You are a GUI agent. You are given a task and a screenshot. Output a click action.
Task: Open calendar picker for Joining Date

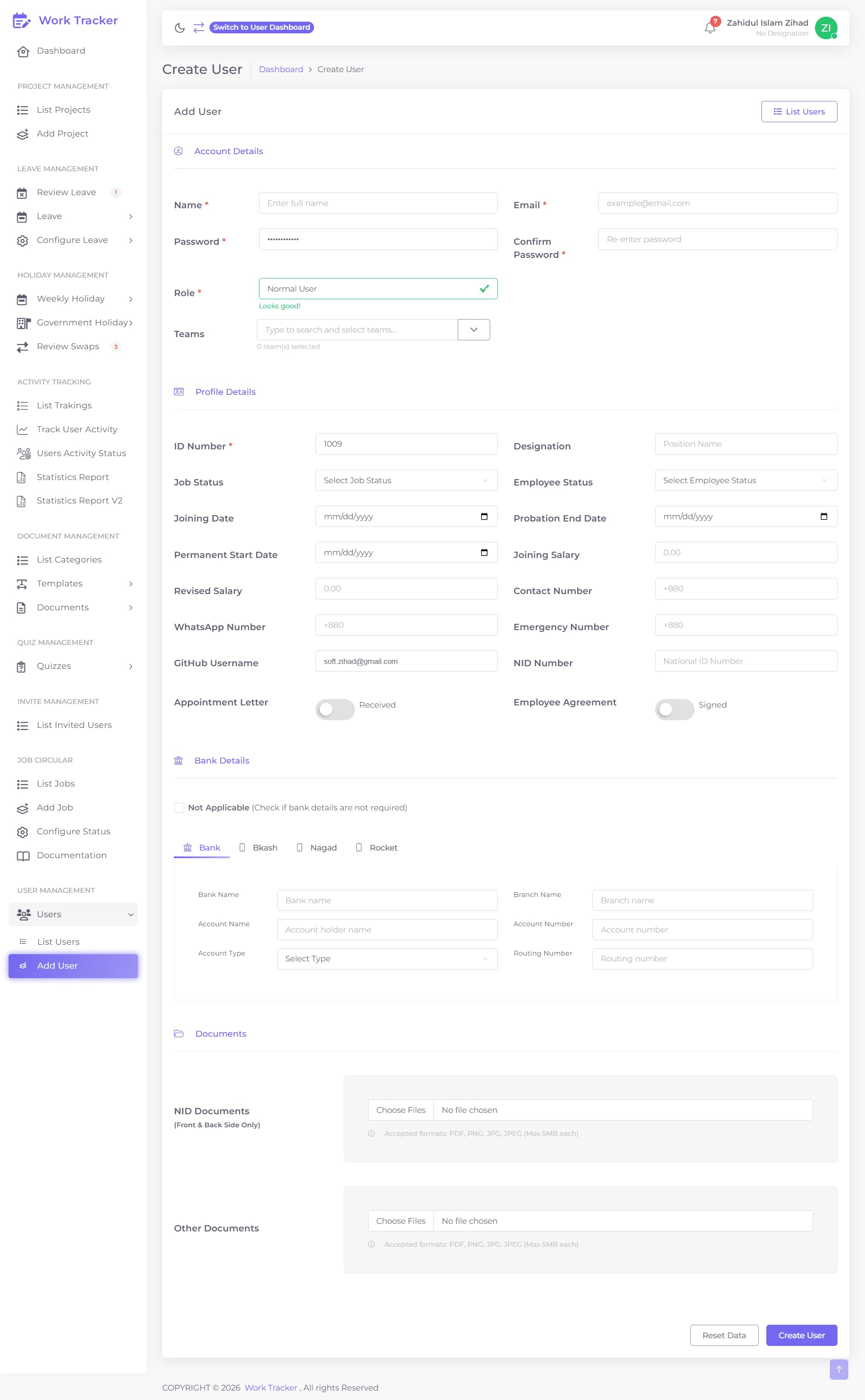pos(484,516)
